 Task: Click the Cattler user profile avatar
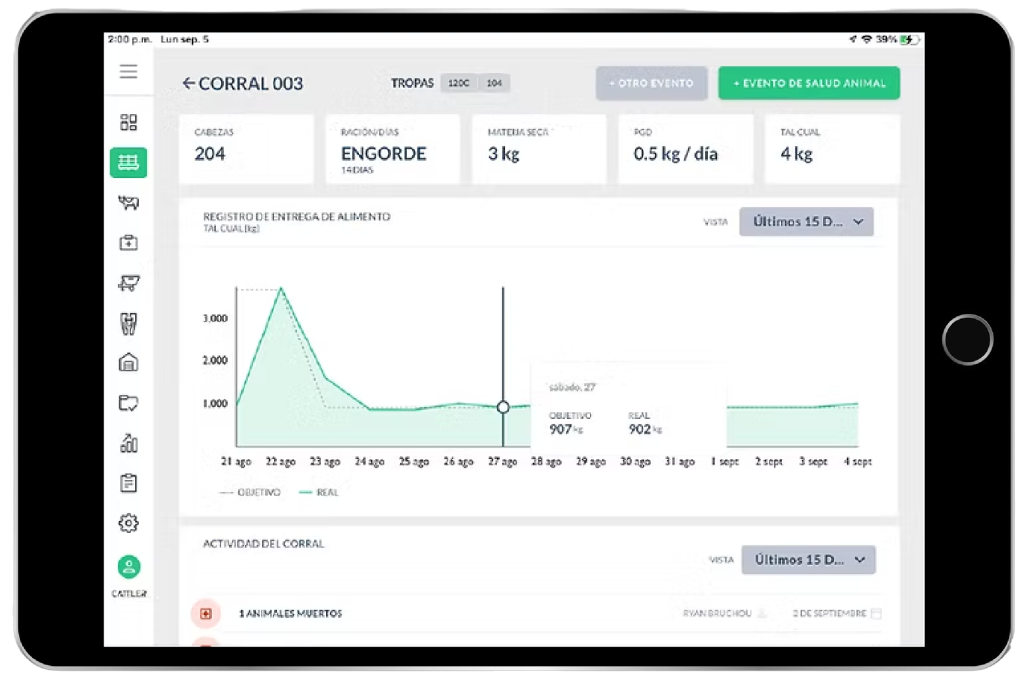pos(128,567)
